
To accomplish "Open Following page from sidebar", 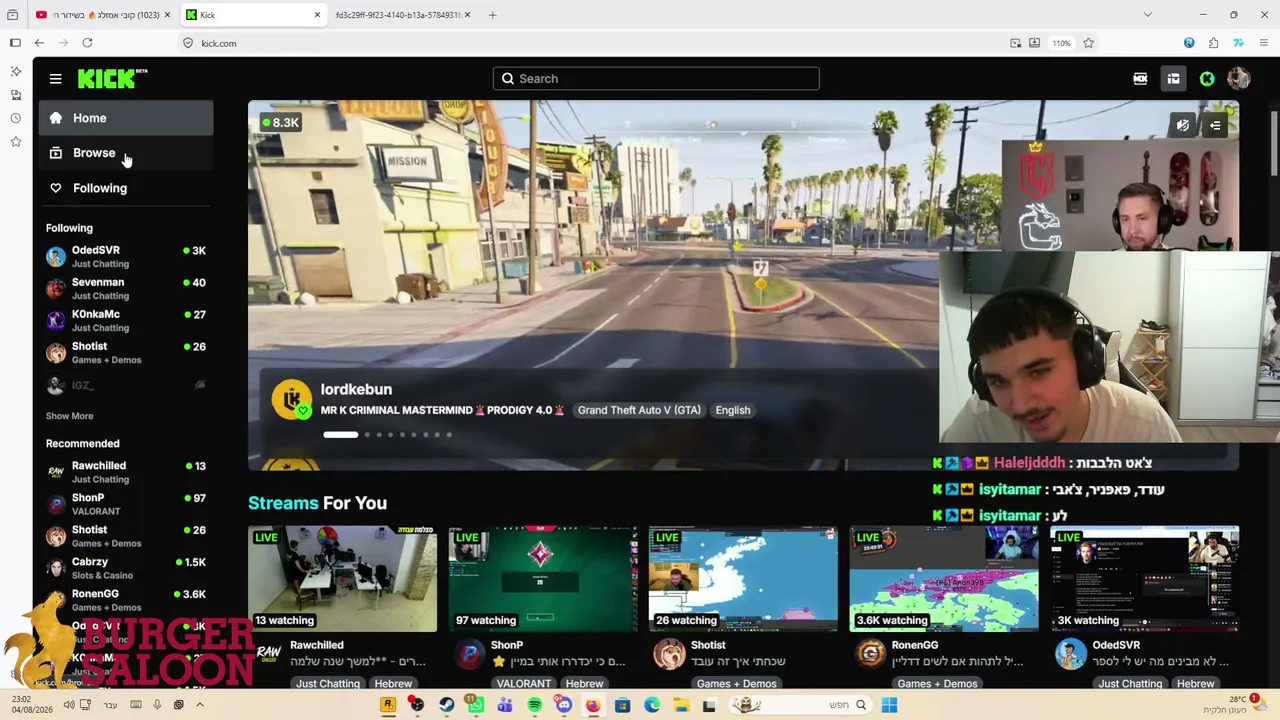I will (126, 188).
